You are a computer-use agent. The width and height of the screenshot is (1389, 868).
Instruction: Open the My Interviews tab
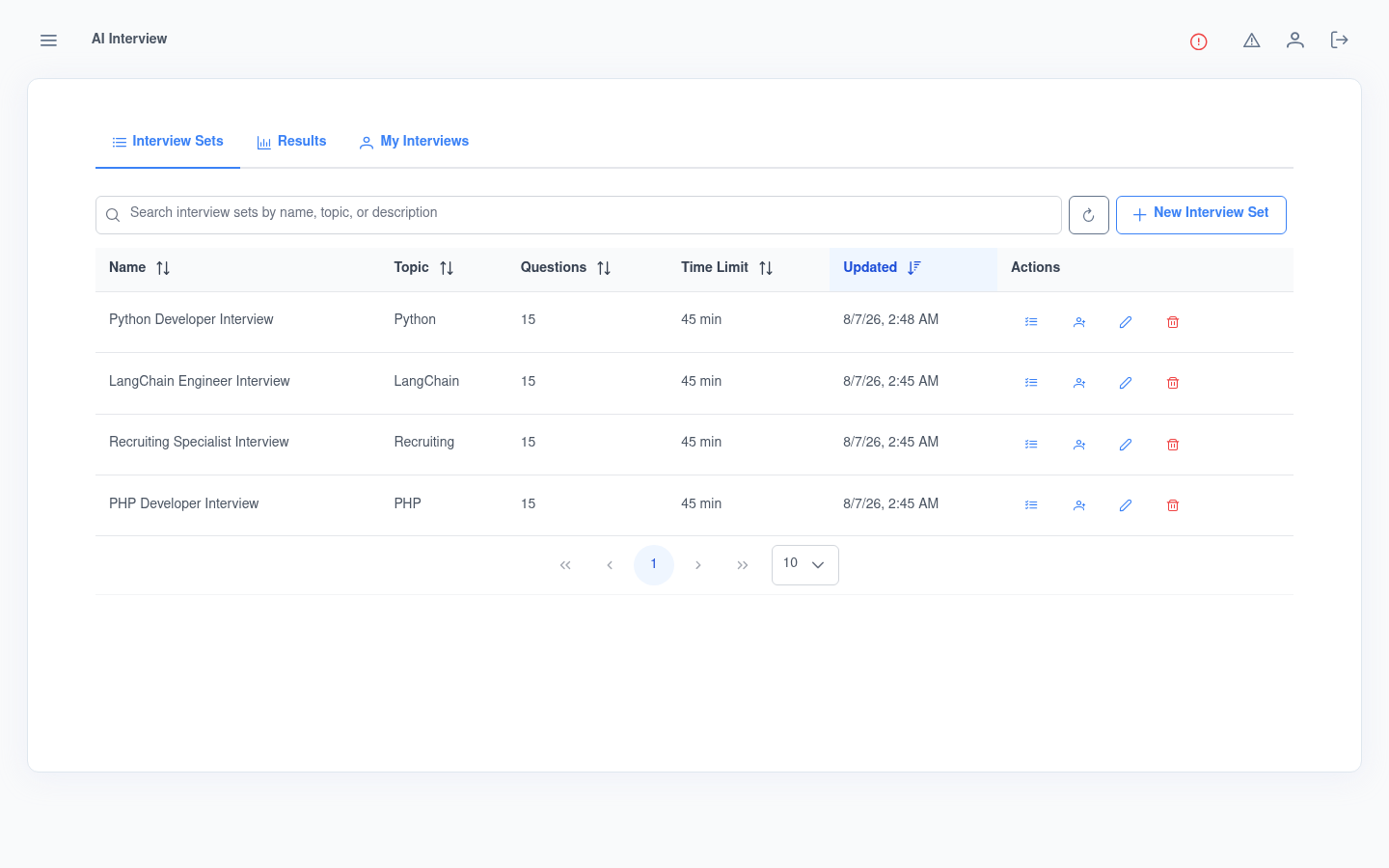(414, 142)
